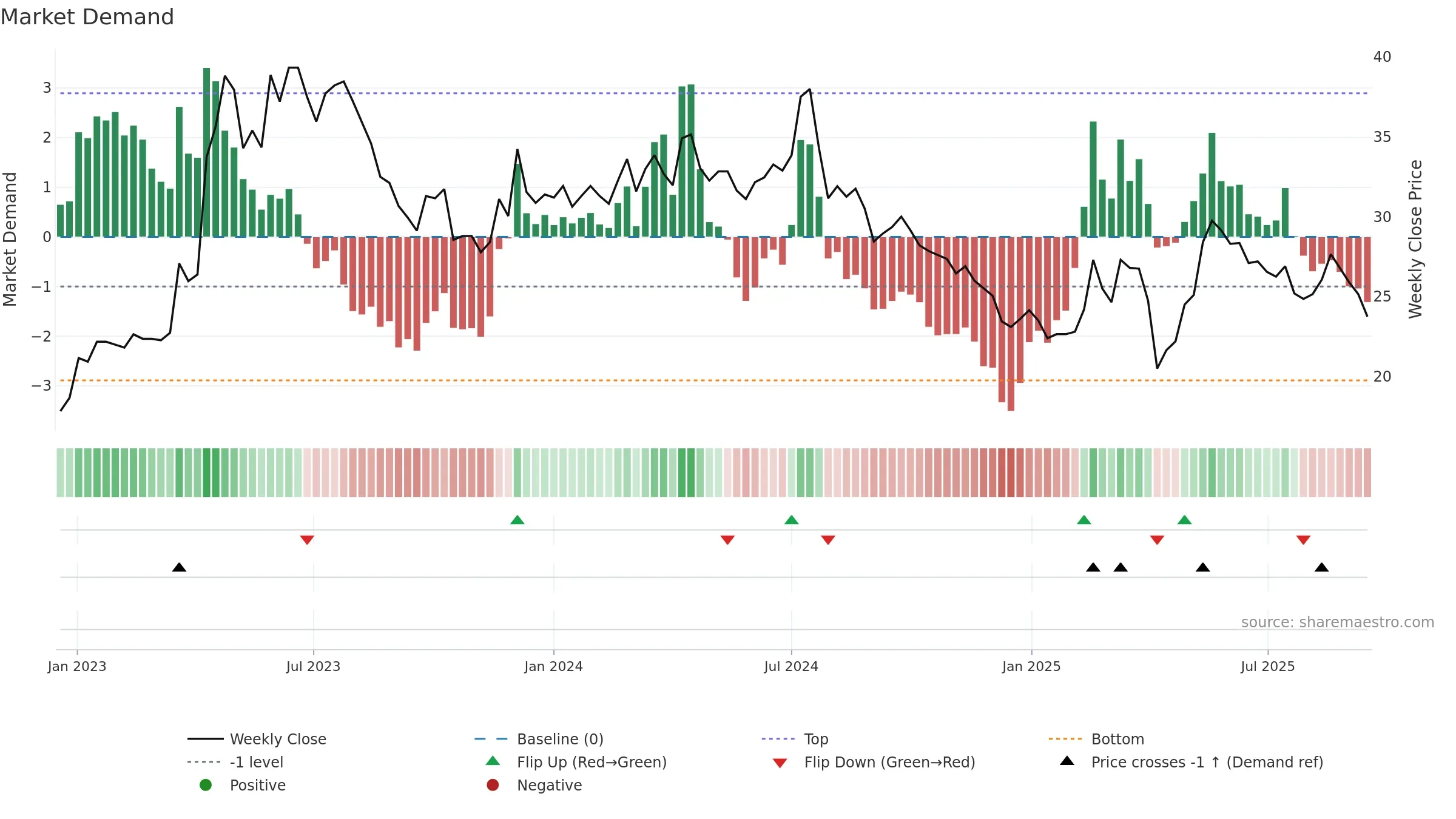This screenshot has width=1456, height=819.
Task: Click the Jan 2023 x-axis label
Action: point(77,667)
